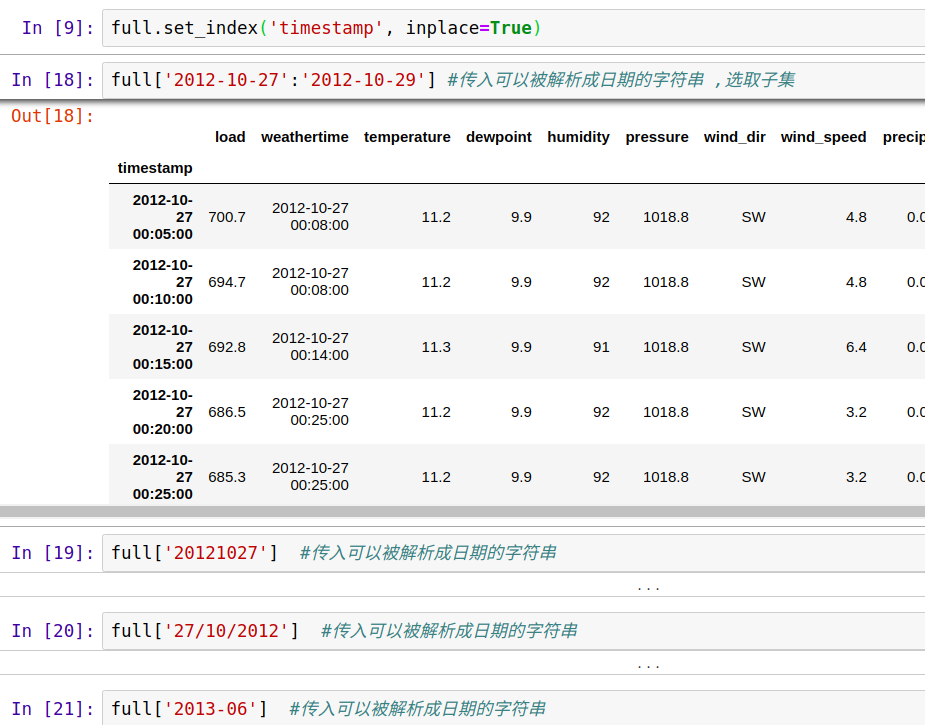Expand collapsed output under In [20]
Image resolution: width=925 pixels, height=725 pixels.
coord(648,665)
